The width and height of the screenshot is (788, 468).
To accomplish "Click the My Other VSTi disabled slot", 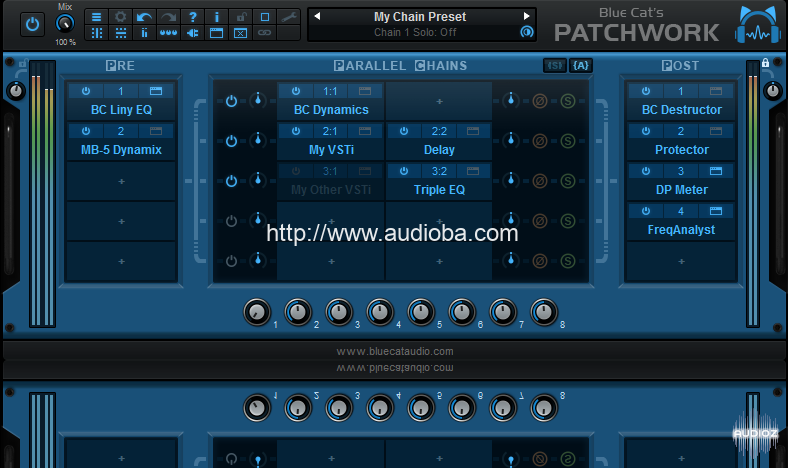I will coord(331,181).
